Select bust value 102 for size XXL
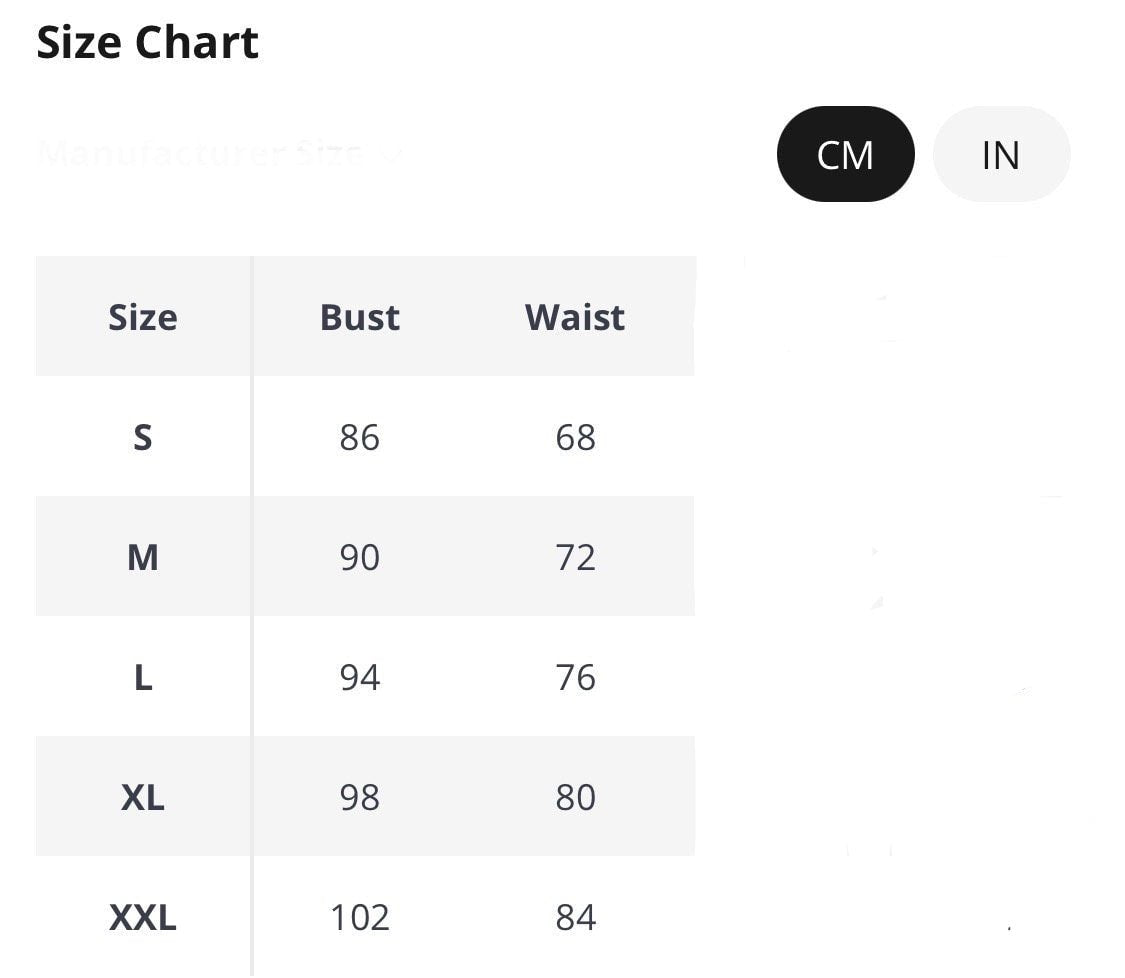This screenshot has height=978, width=1125. 361,917
